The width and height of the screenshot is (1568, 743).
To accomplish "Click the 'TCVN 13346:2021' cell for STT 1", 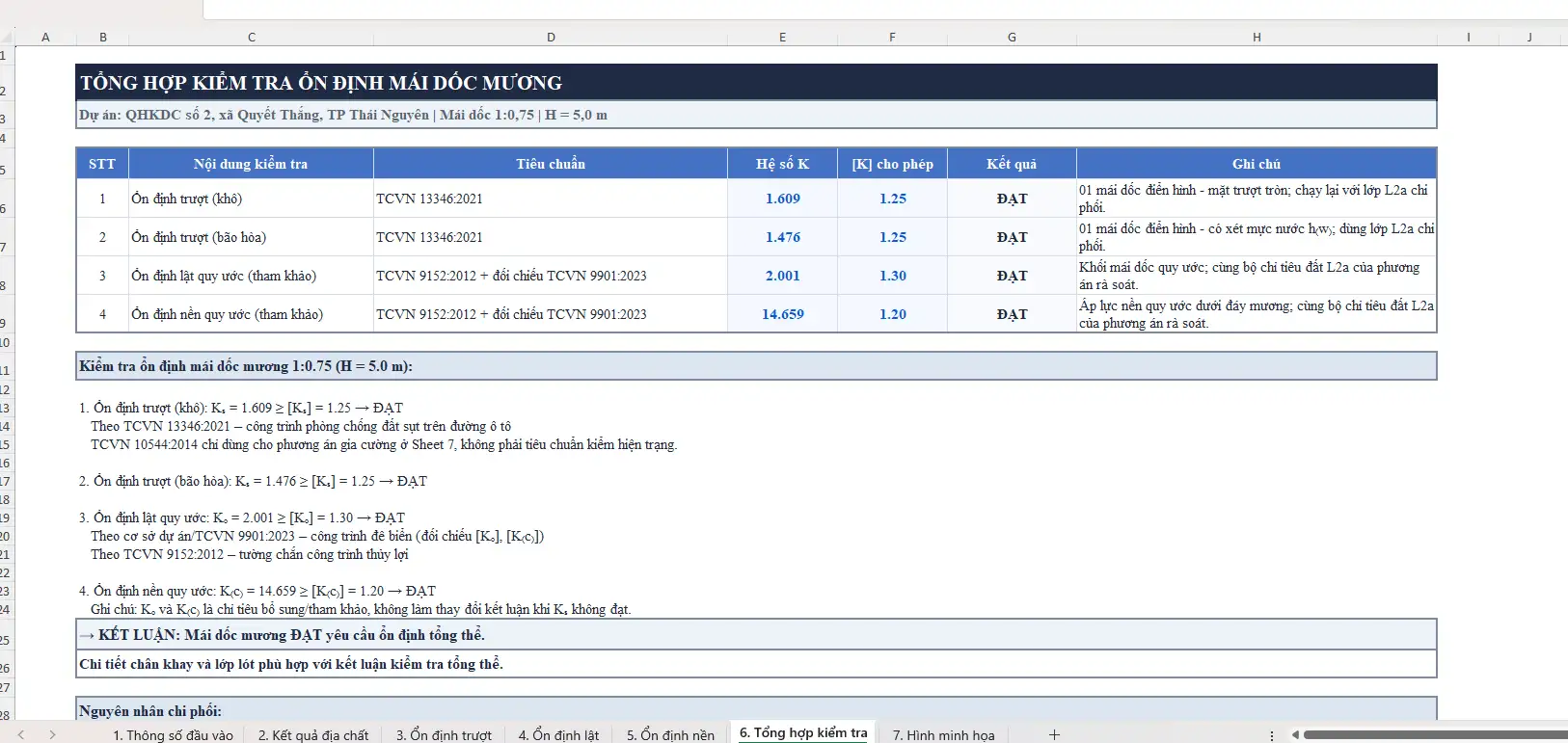I will point(551,199).
